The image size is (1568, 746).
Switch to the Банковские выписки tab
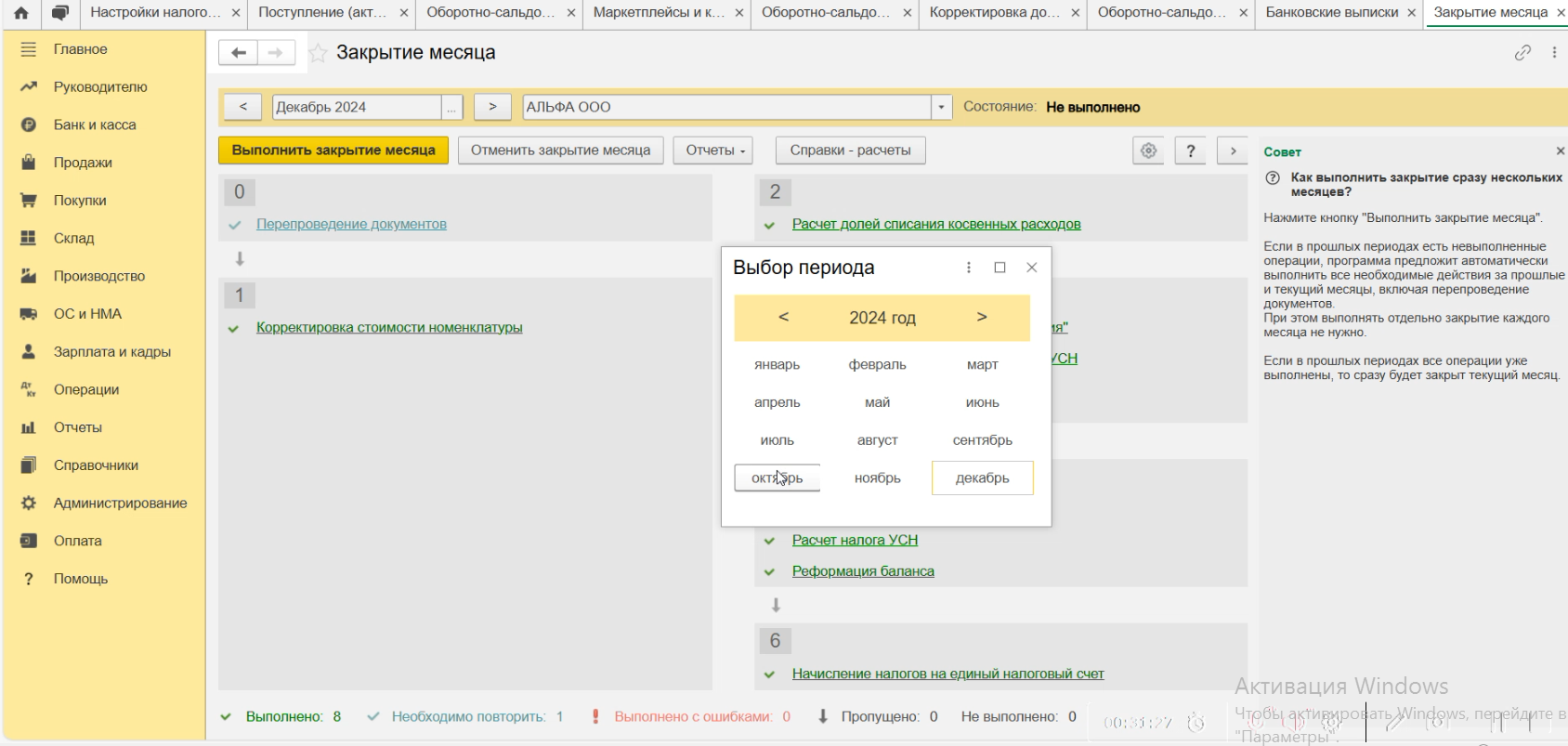tap(1331, 13)
